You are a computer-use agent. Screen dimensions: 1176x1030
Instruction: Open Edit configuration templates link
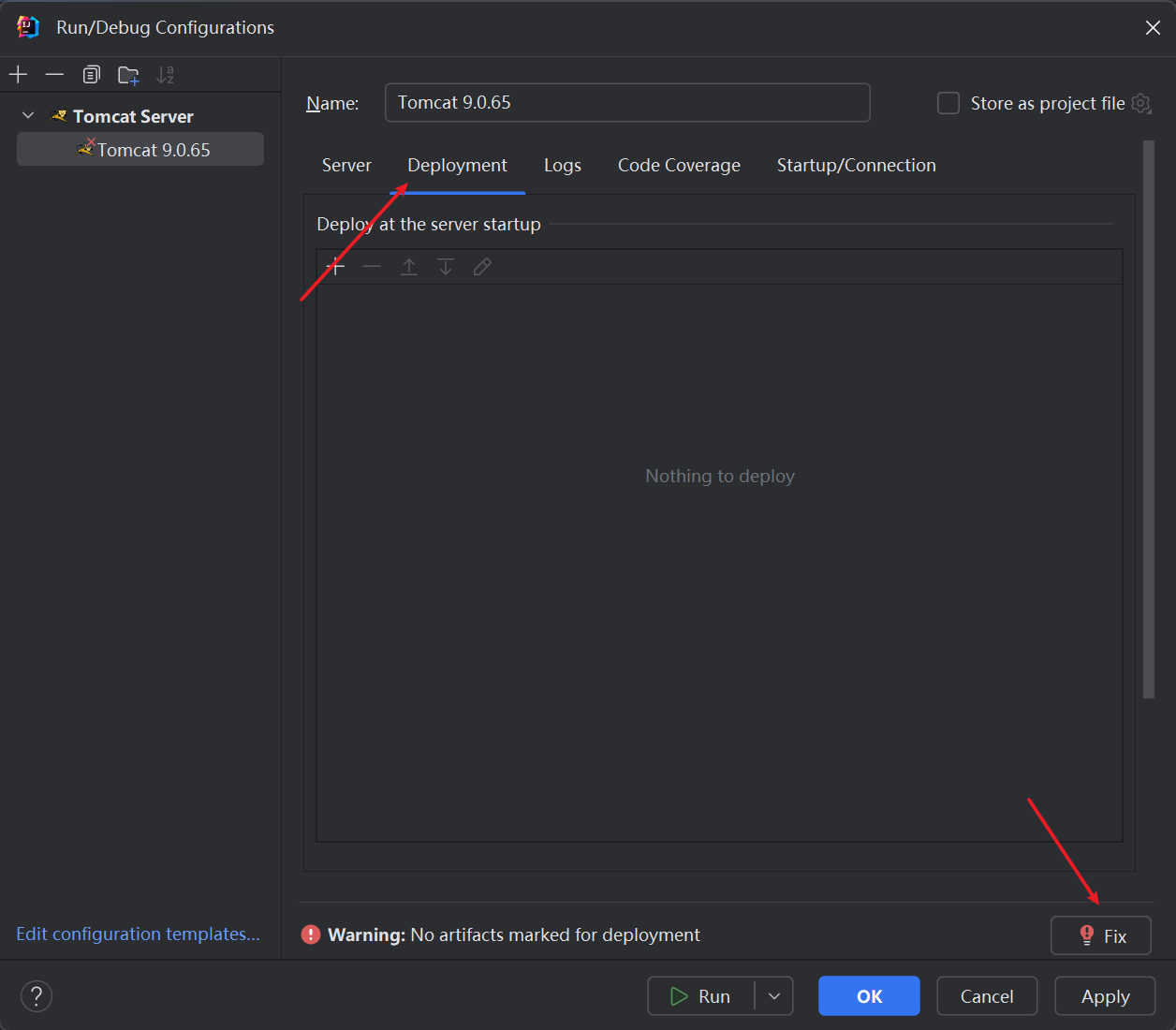point(138,934)
